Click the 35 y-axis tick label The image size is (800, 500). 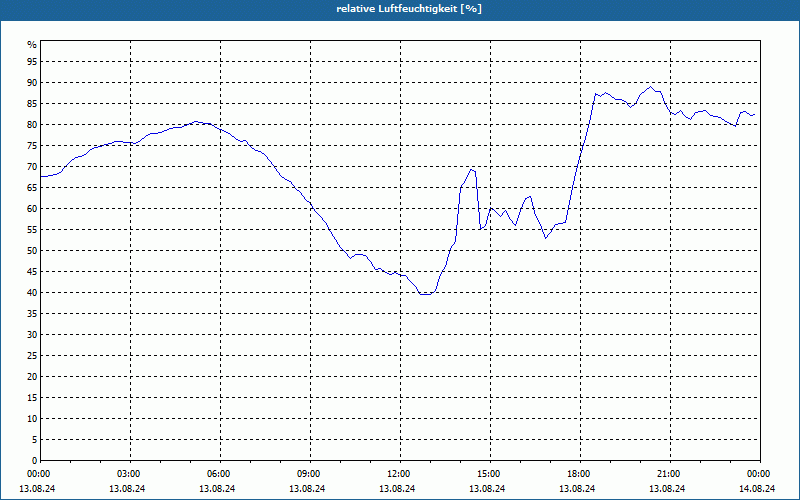pyautogui.click(x=32, y=314)
